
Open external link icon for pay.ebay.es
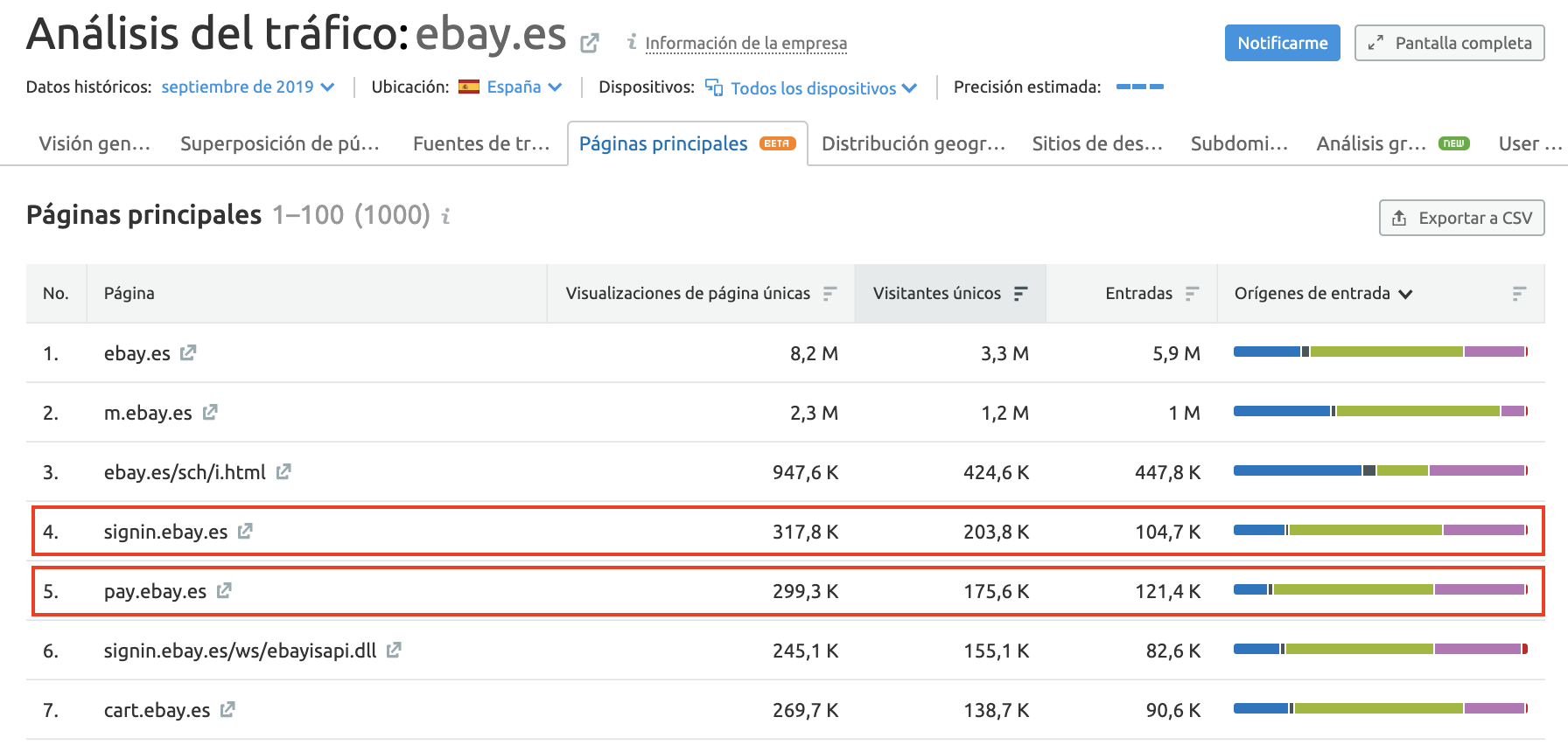coord(224,590)
